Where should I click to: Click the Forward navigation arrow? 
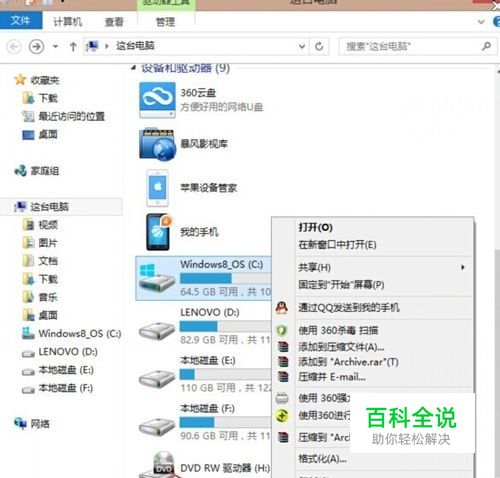pos(36,46)
